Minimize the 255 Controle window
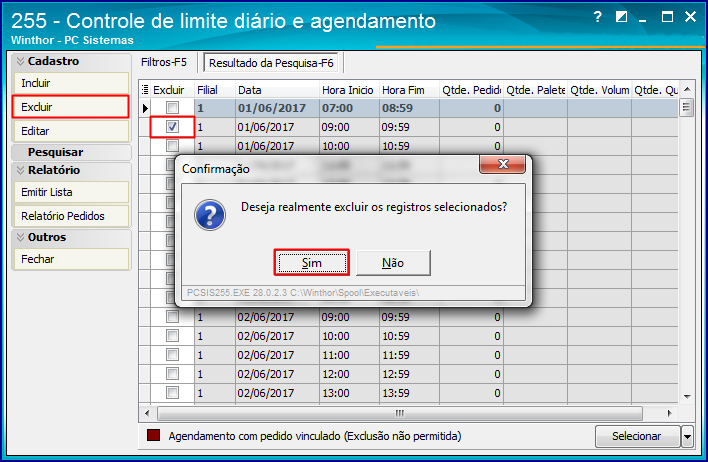The image size is (708, 462). [x=643, y=19]
